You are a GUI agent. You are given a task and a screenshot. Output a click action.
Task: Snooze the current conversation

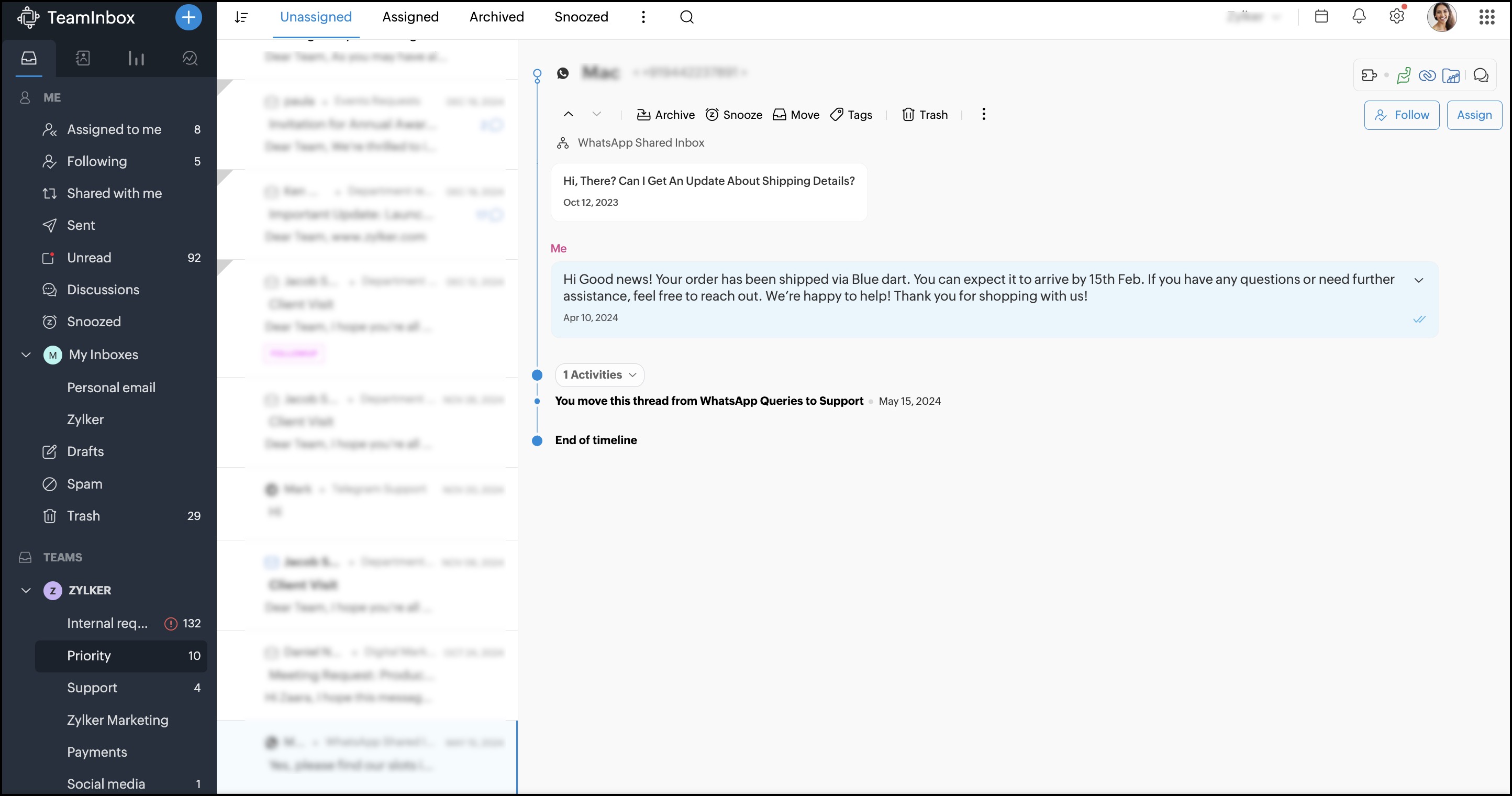[x=733, y=115]
